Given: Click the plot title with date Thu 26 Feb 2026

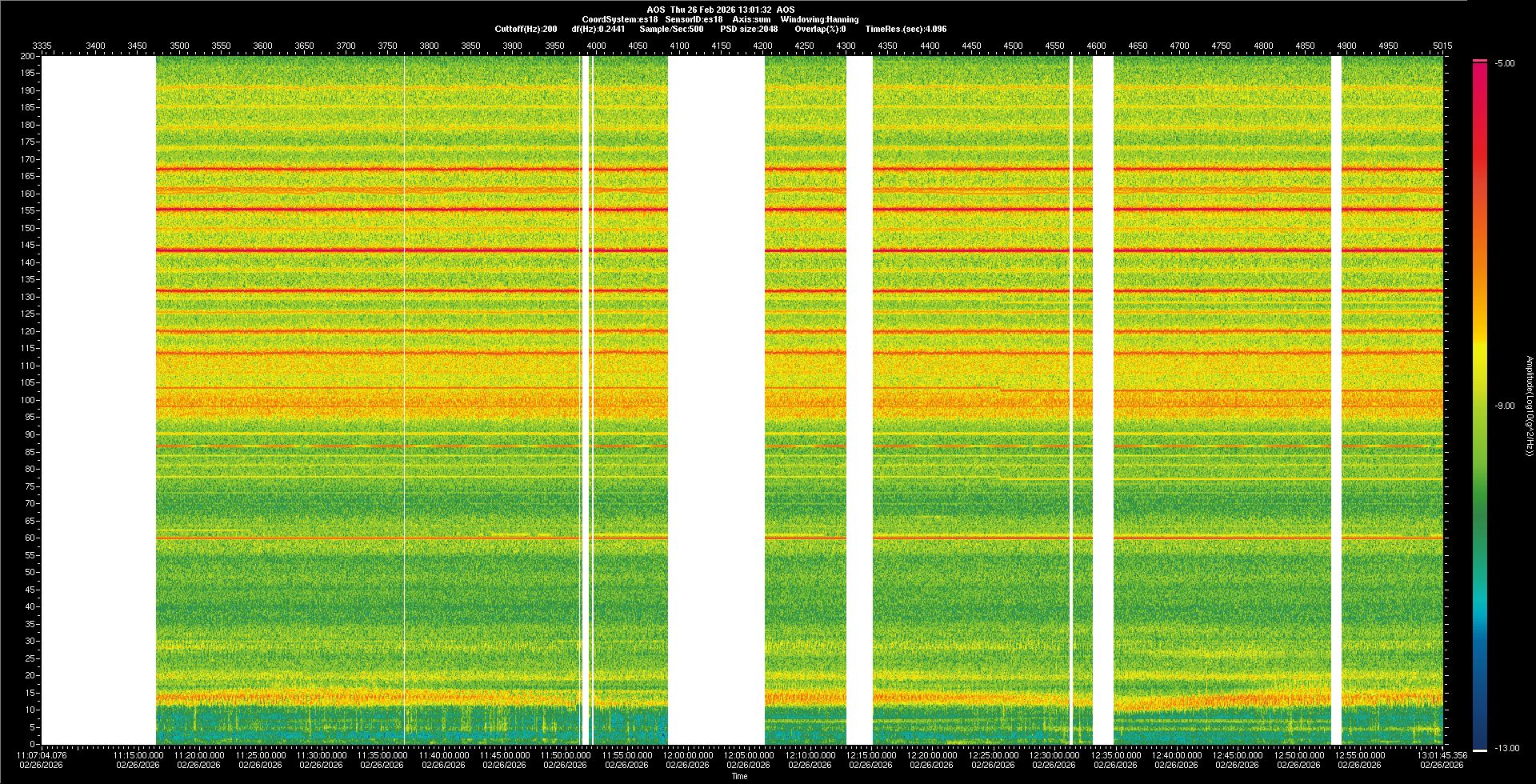Looking at the screenshot, I should [720, 10].
